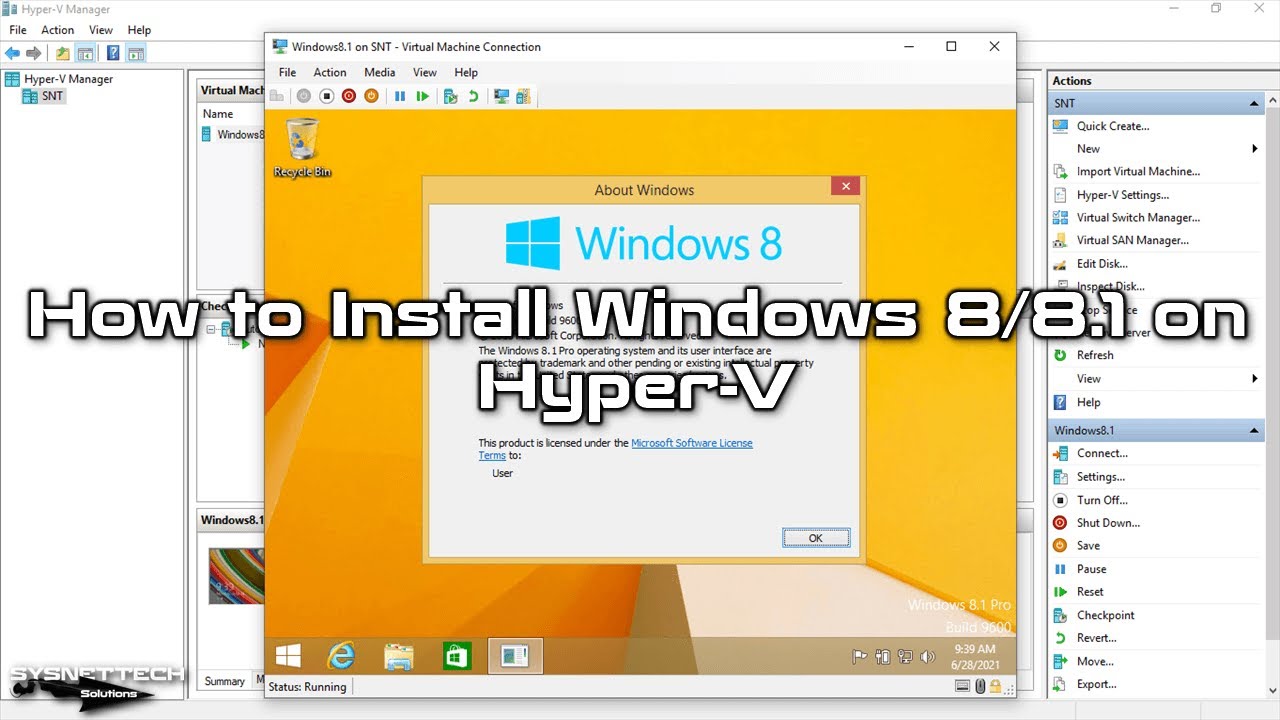
Task: Click Checkpoint under Windows8.1 actions
Action: [1105, 615]
